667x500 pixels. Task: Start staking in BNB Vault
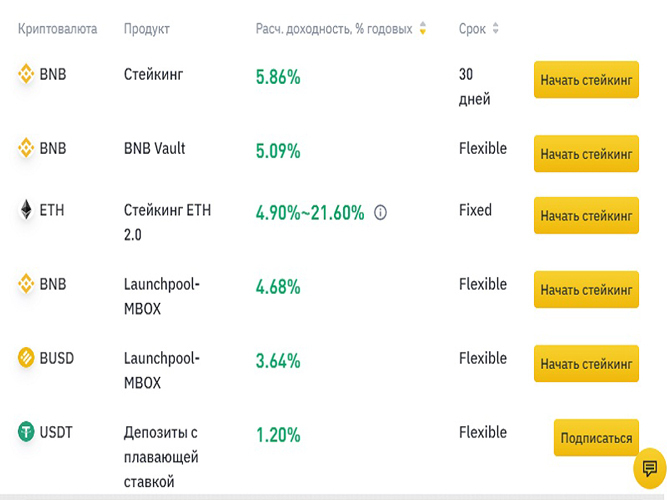[586, 154]
